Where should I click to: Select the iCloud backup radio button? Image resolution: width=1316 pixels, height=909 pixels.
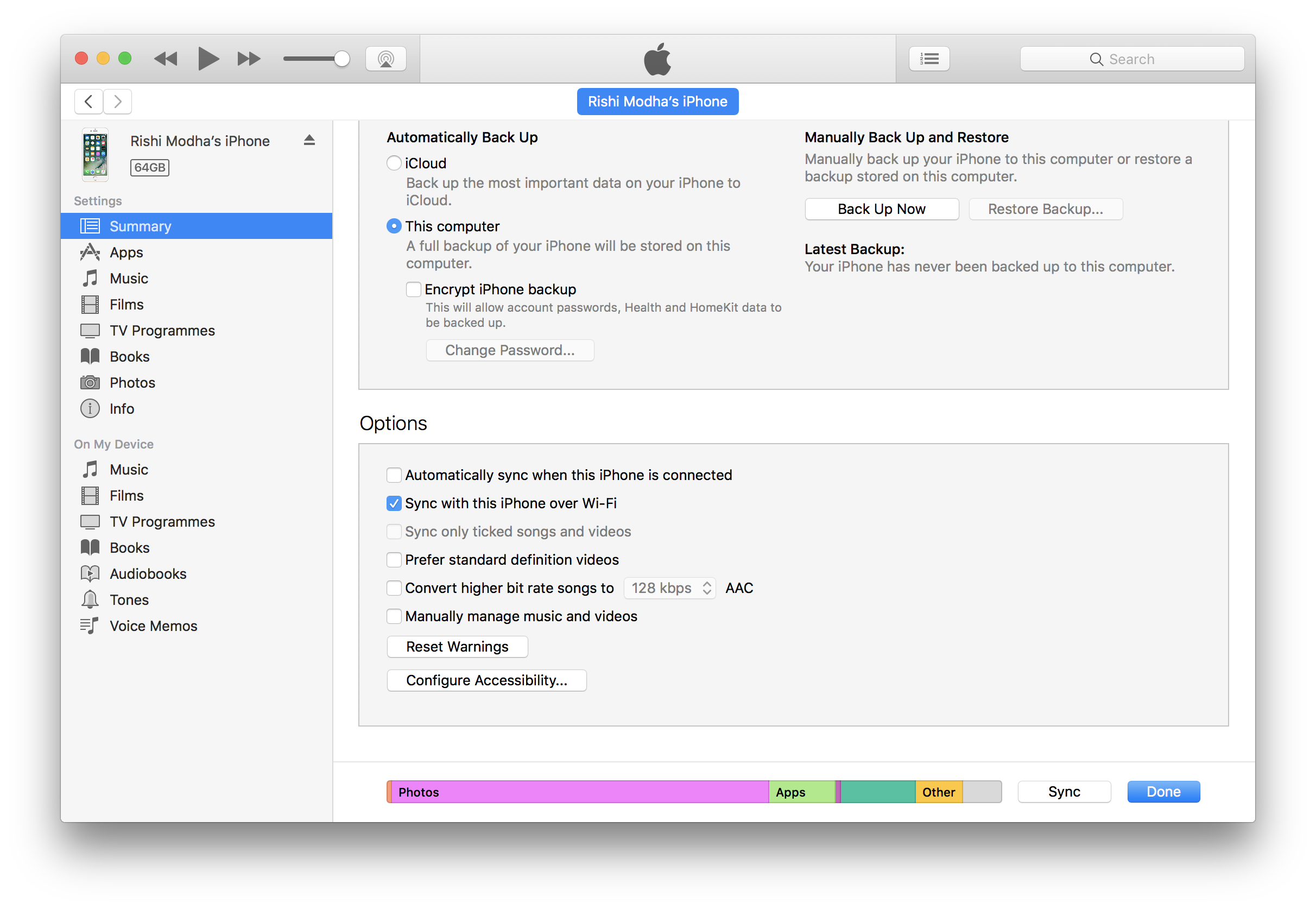(x=394, y=163)
